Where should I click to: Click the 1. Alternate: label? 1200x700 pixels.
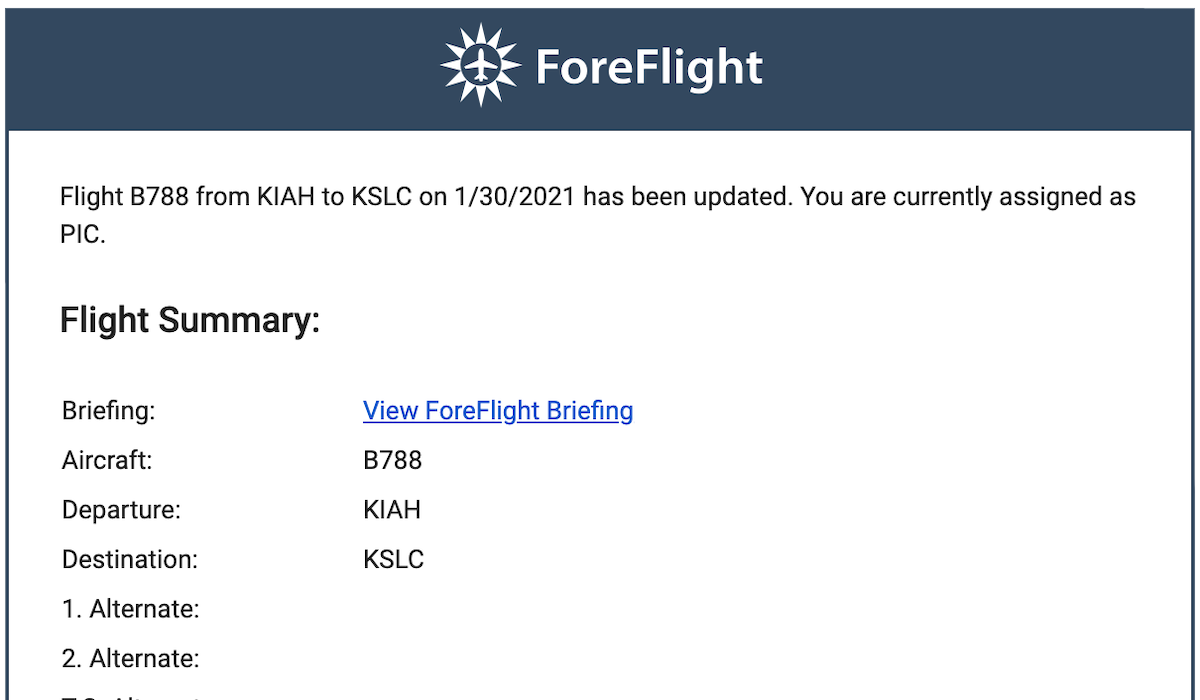(x=130, y=609)
